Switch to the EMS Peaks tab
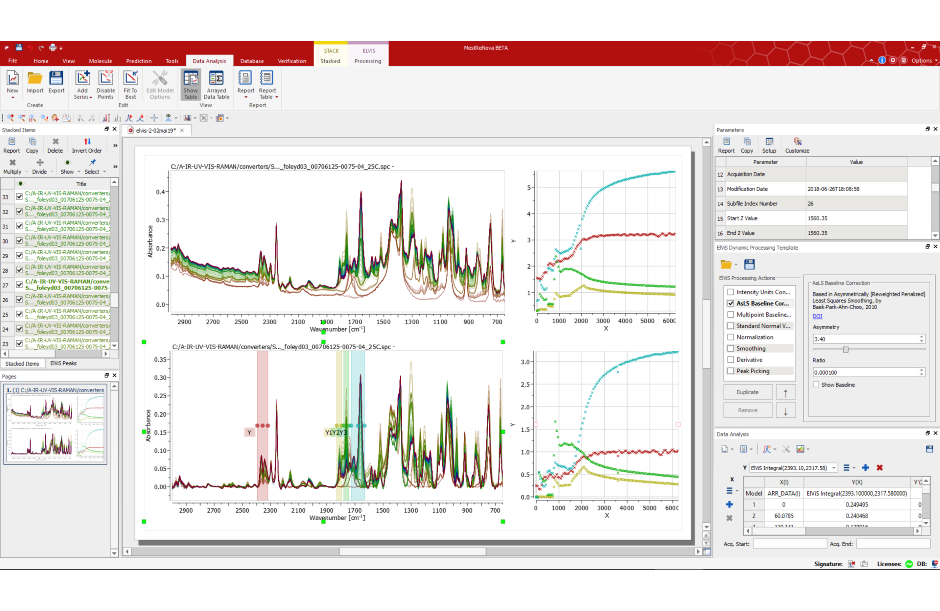940x611 pixels. [x=64, y=363]
